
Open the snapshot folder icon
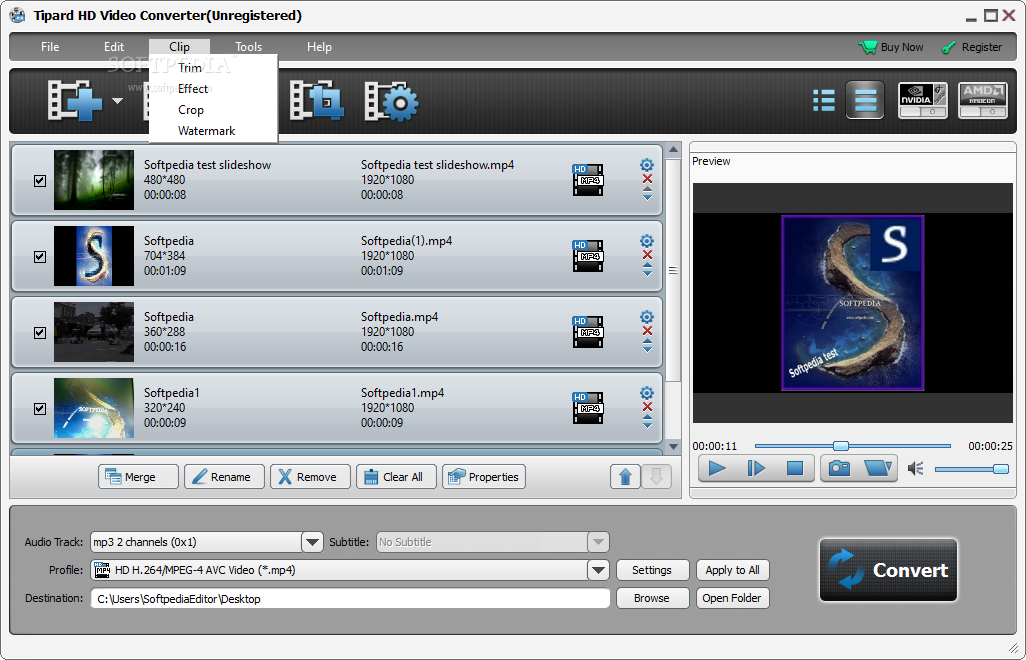point(877,468)
